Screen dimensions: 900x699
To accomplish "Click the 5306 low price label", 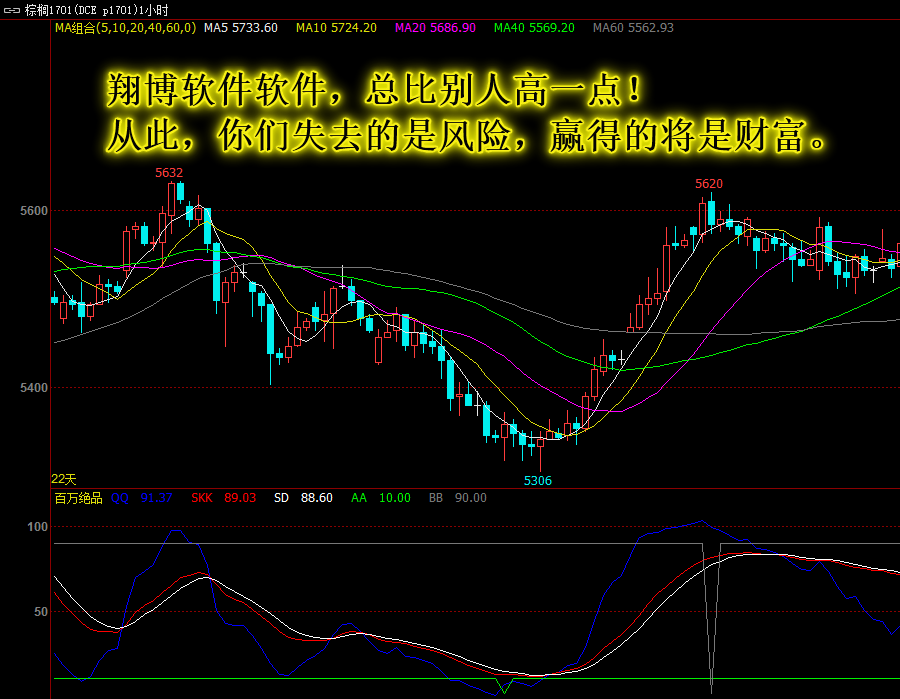I will click(x=537, y=481).
